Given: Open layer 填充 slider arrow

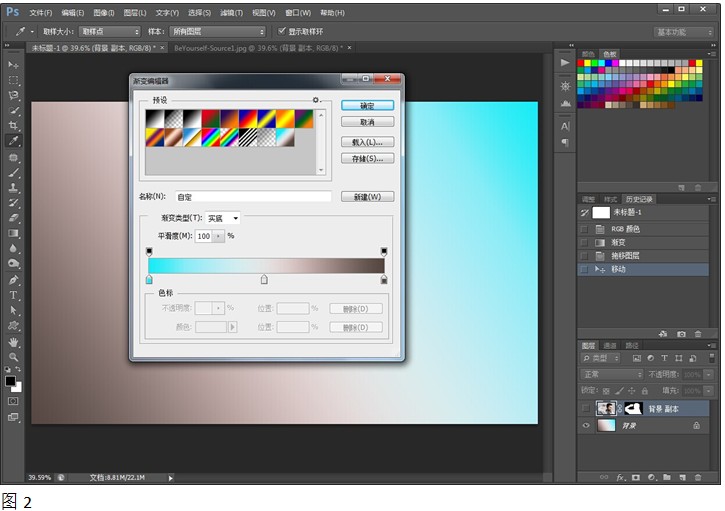Looking at the screenshot, I should (708, 391).
